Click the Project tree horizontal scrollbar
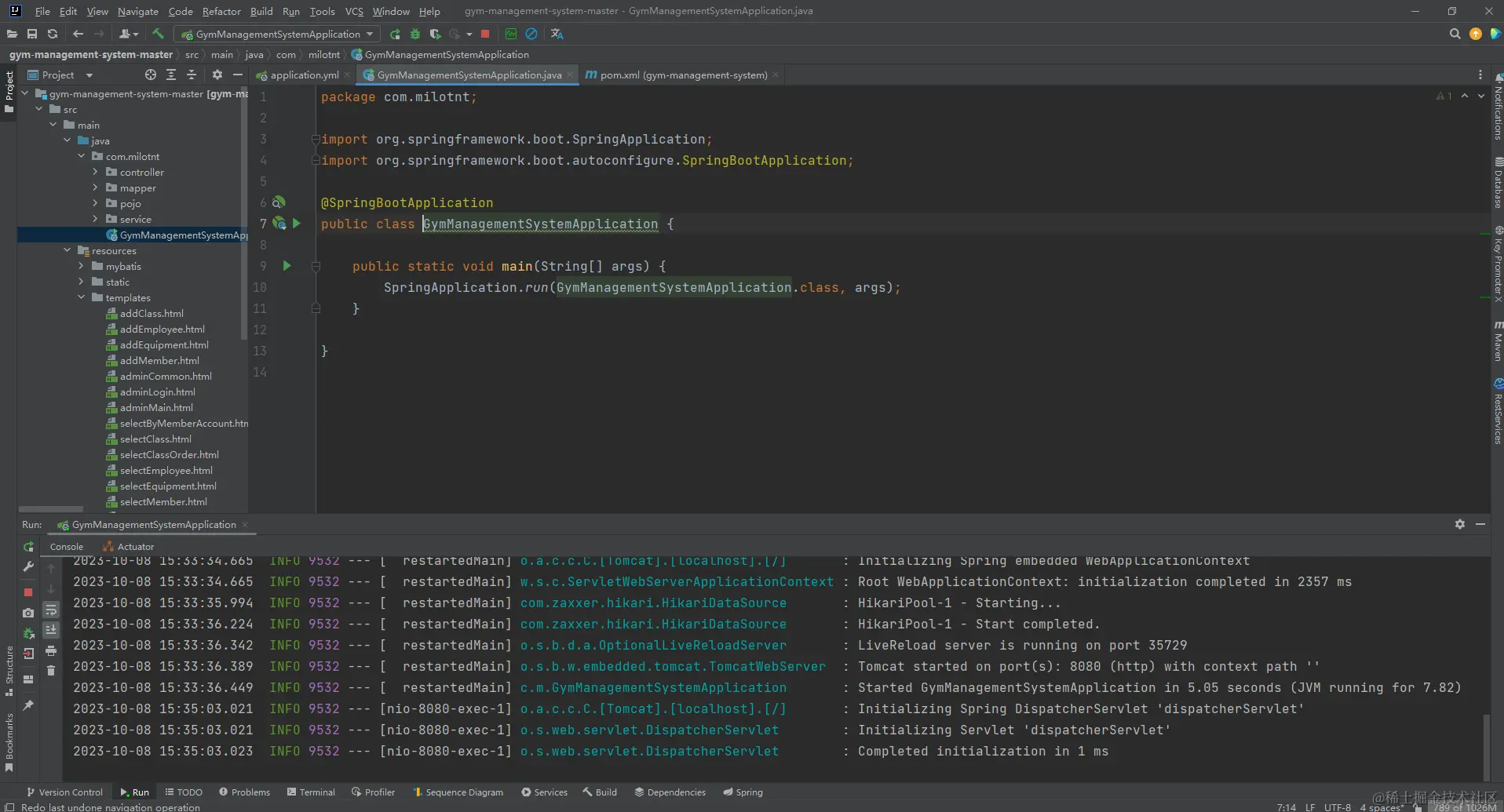Screen dimensions: 1504x812 (51, 509)
